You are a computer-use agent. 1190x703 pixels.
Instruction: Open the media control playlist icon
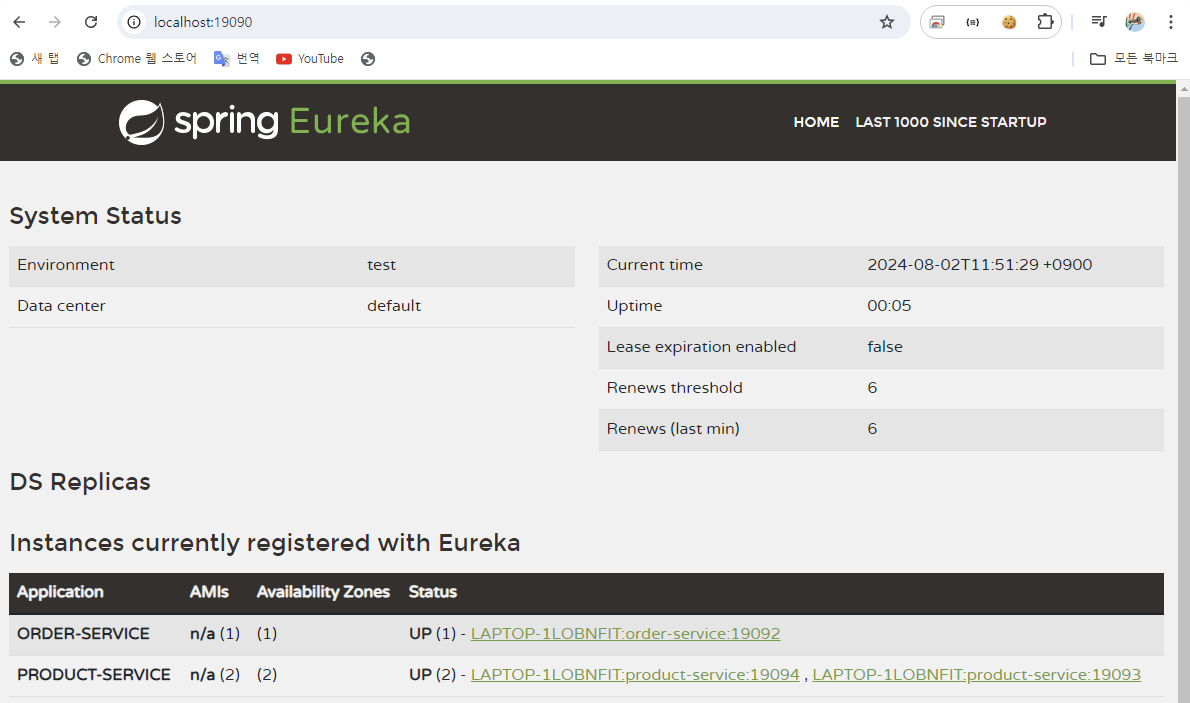1098,22
